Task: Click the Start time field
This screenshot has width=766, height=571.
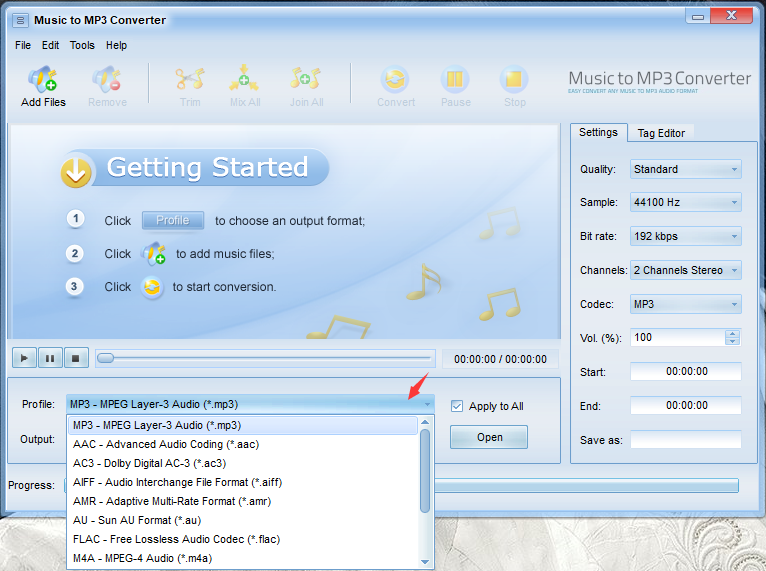Action: [x=686, y=372]
